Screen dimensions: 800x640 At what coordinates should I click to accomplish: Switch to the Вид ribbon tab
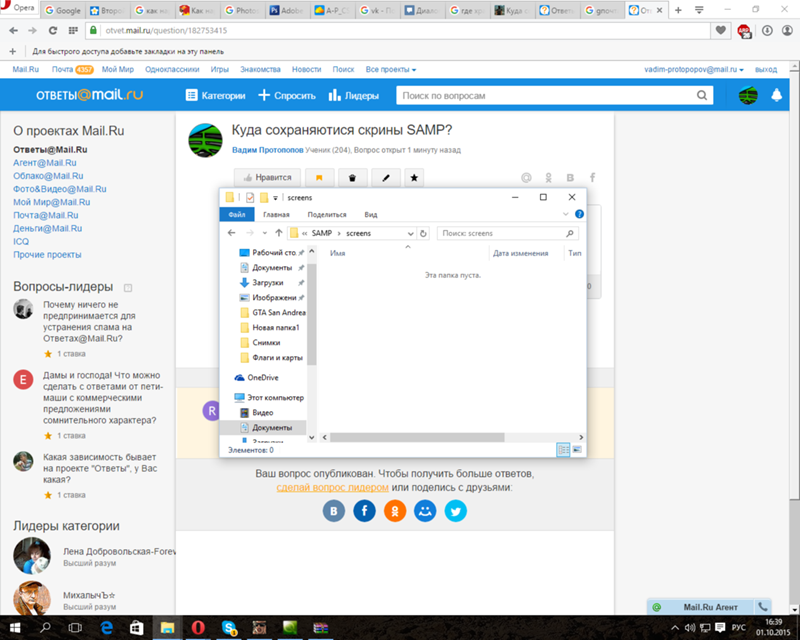click(371, 214)
